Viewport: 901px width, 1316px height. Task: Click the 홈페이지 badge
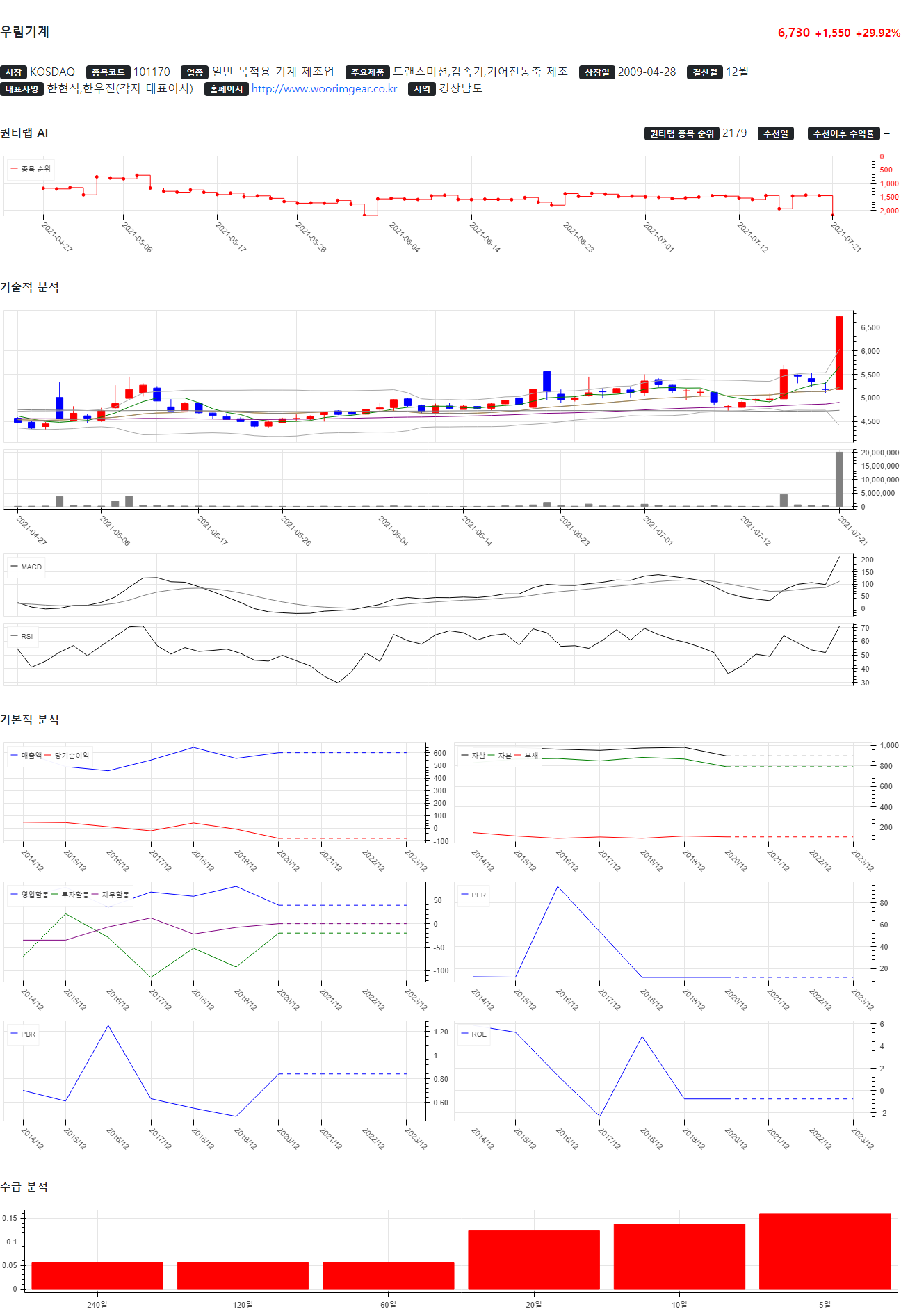click(227, 89)
